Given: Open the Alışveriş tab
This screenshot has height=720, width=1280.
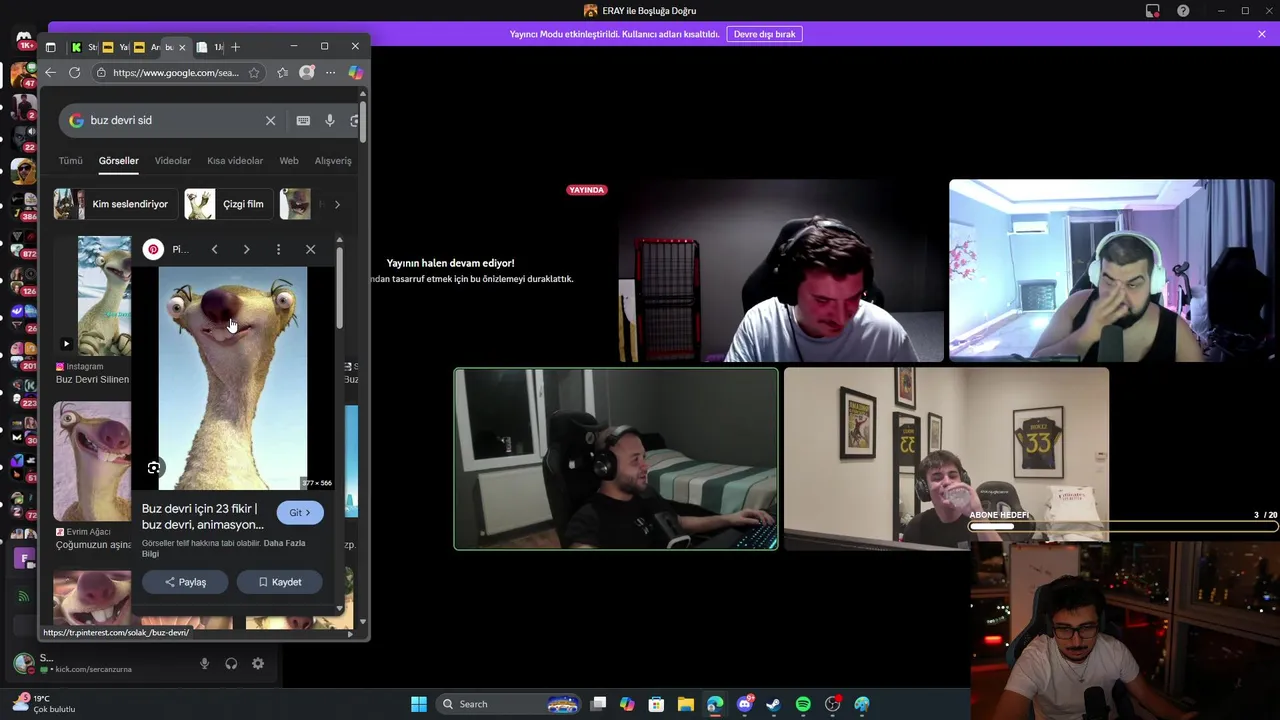Looking at the screenshot, I should click(x=333, y=160).
